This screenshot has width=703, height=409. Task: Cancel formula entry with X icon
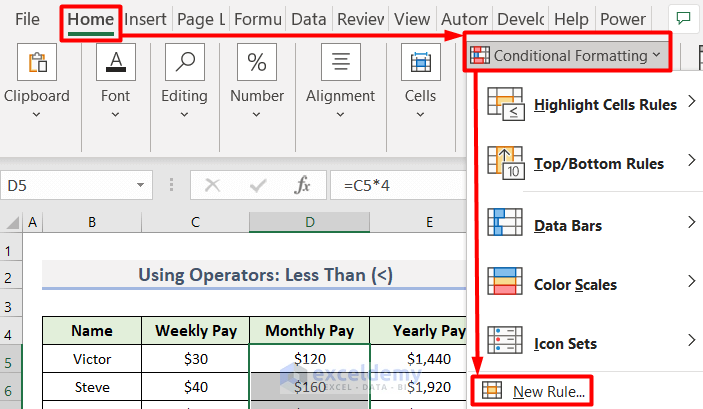pyautogui.click(x=212, y=185)
